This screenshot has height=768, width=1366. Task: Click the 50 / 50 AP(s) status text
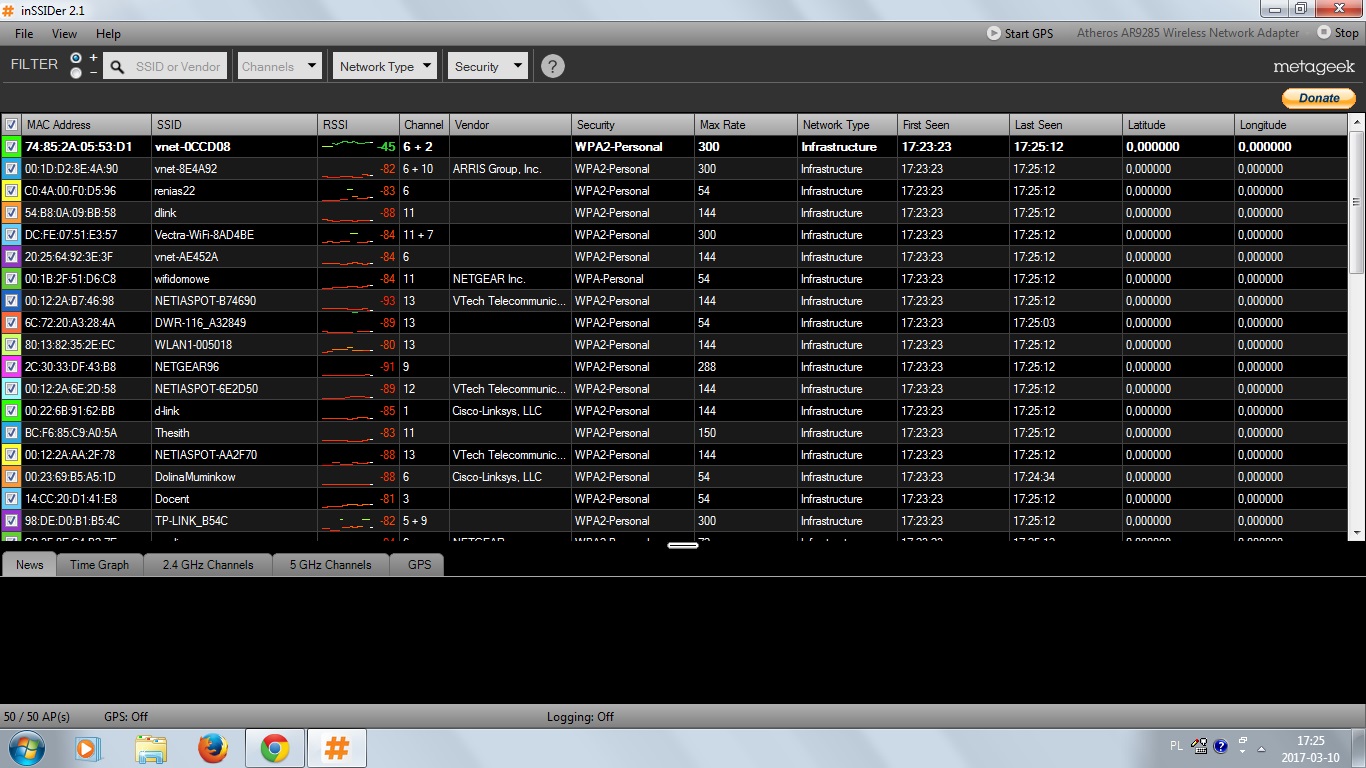pyautogui.click(x=37, y=717)
